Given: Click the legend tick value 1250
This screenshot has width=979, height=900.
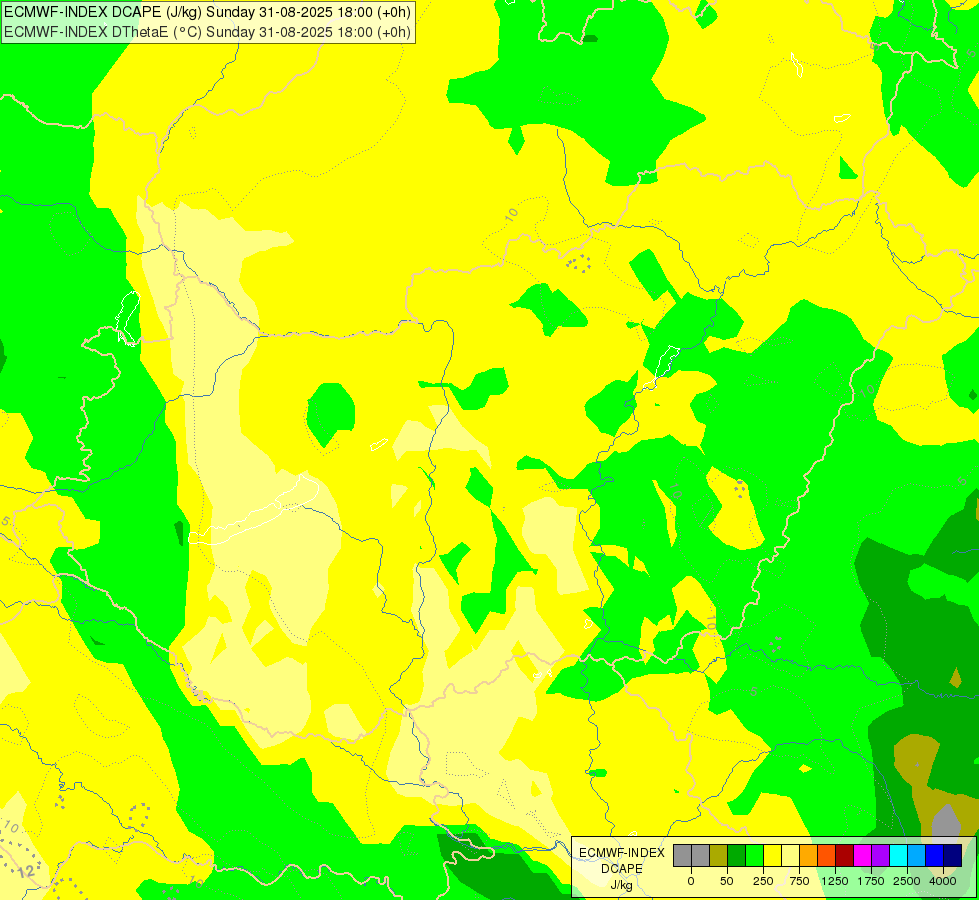Looking at the screenshot, I should point(835,881).
